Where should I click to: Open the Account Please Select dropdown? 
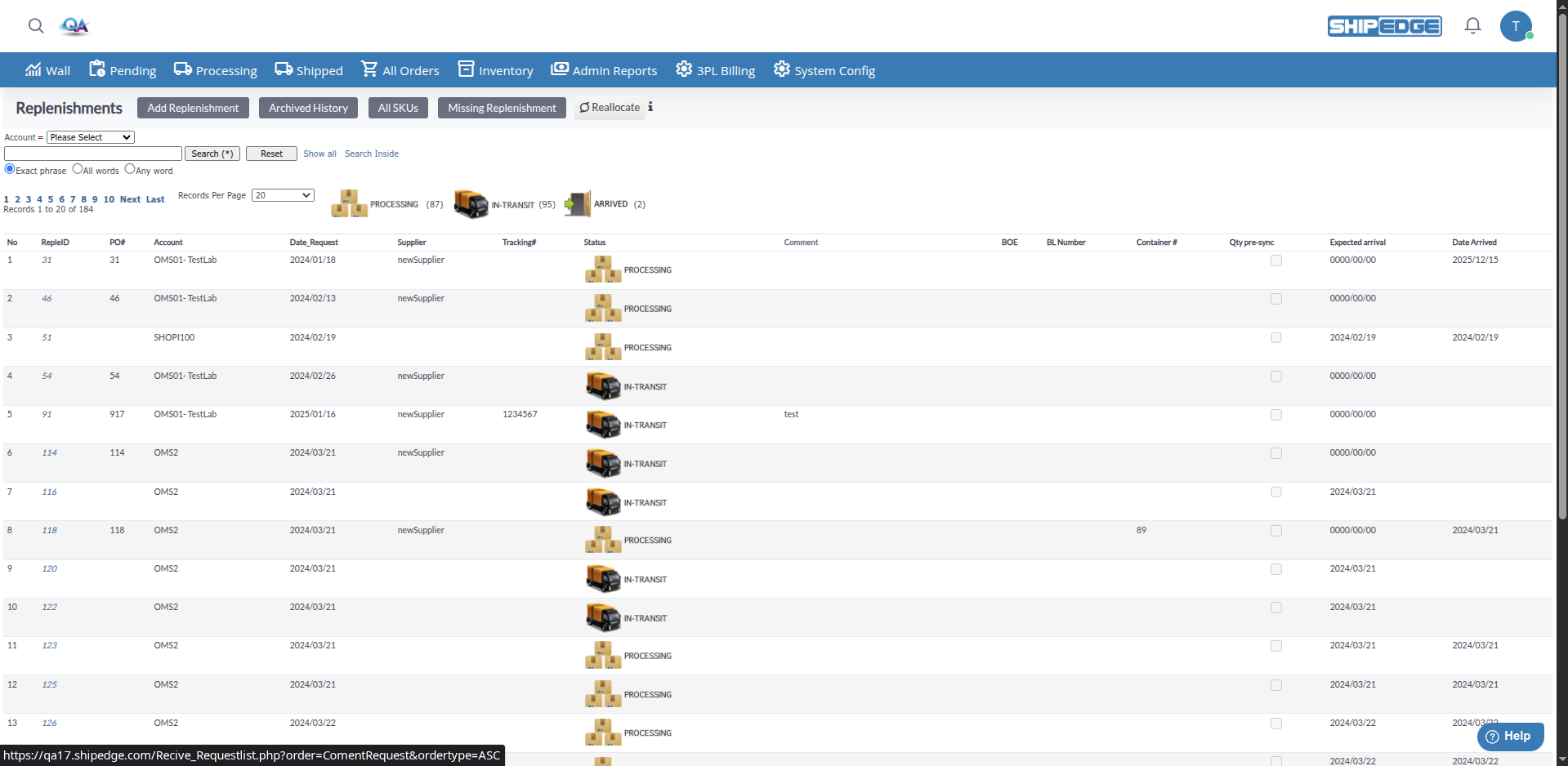tap(90, 136)
